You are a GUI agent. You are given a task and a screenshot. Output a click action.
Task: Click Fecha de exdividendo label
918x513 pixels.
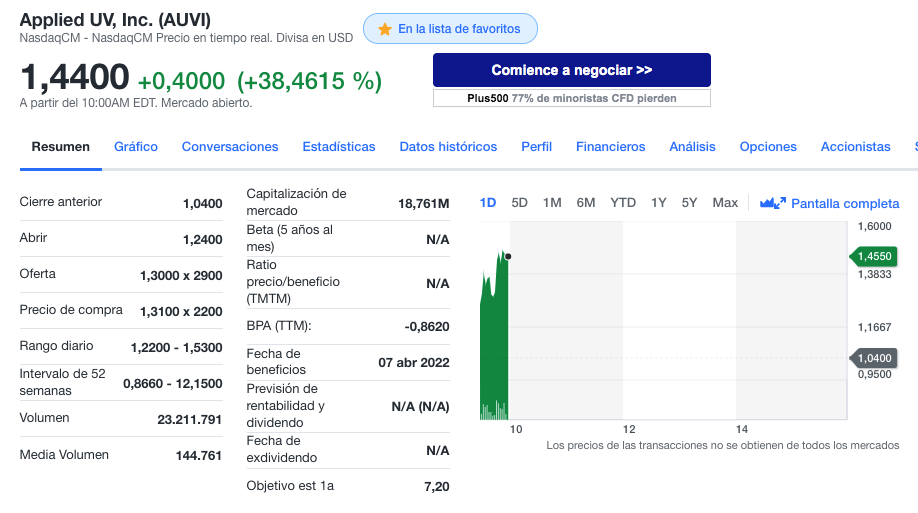click(x=282, y=449)
